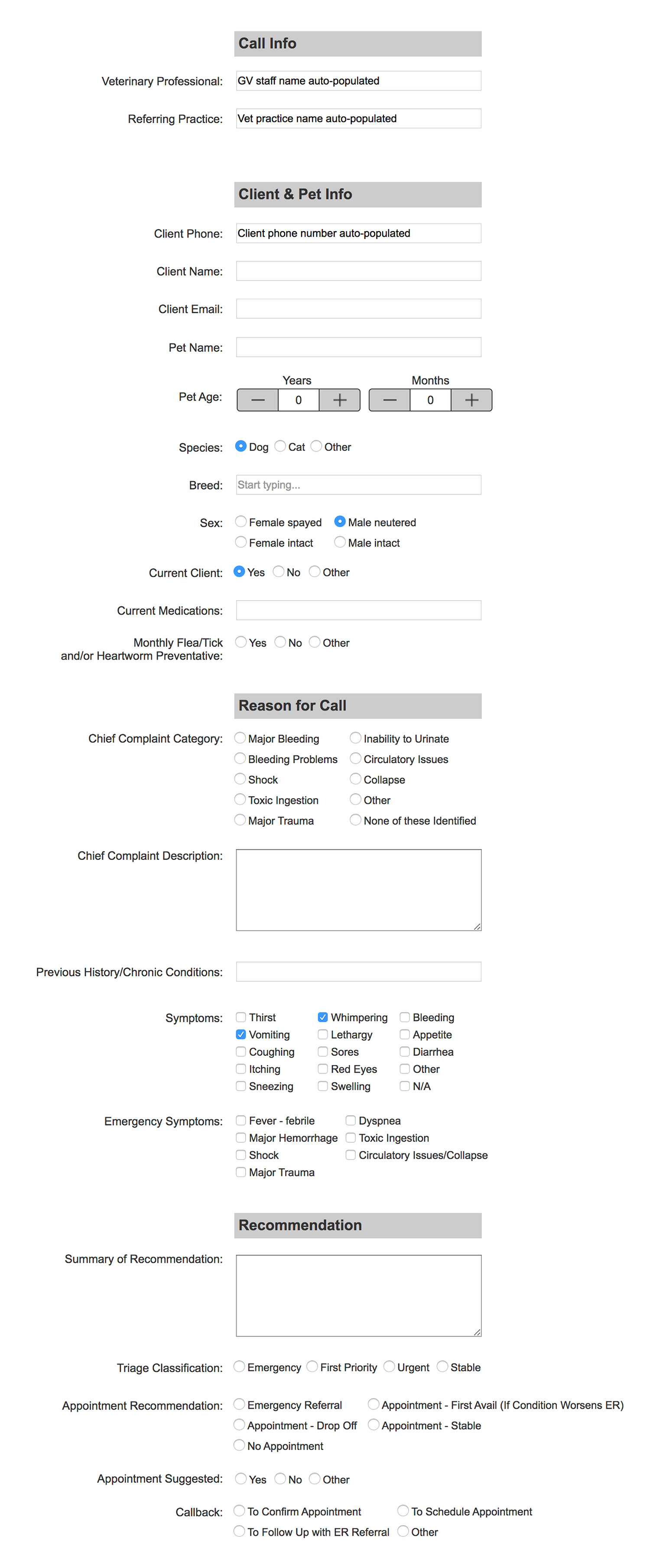
Task: Choose Yes for Flea/Tick Preventative
Action: pos(241,642)
